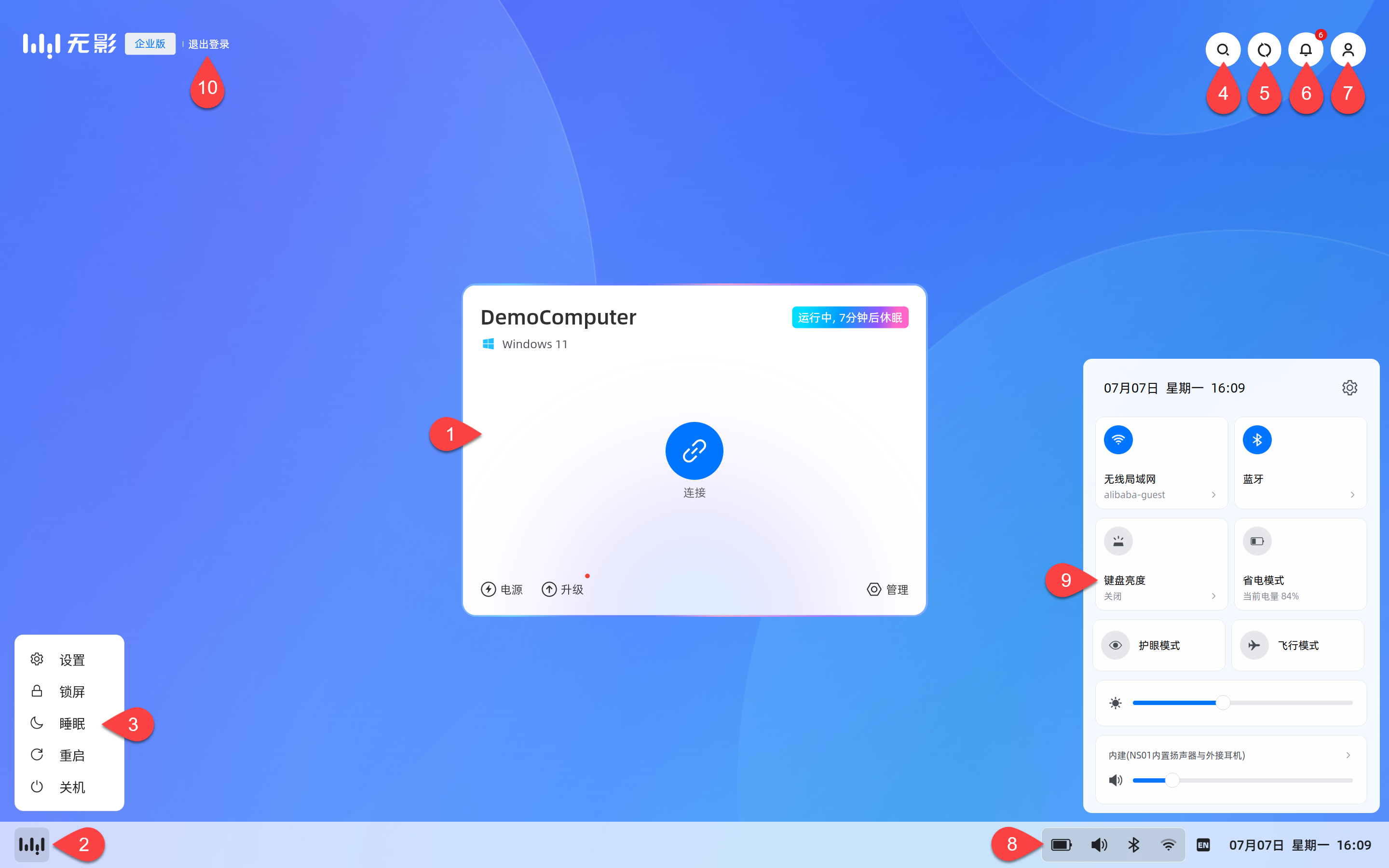This screenshot has width=1389, height=868.
Task: Open the search icon at top right
Action: (1223, 50)
